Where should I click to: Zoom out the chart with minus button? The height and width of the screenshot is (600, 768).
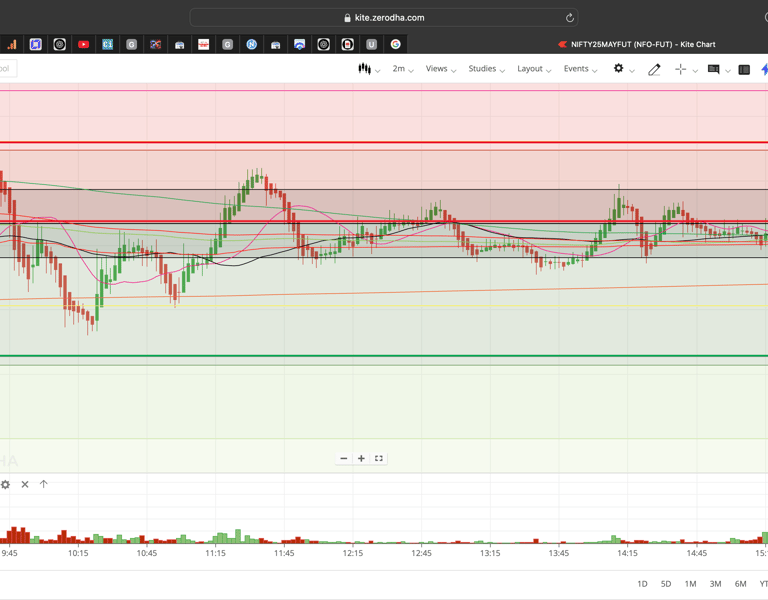tap(344, 458)
